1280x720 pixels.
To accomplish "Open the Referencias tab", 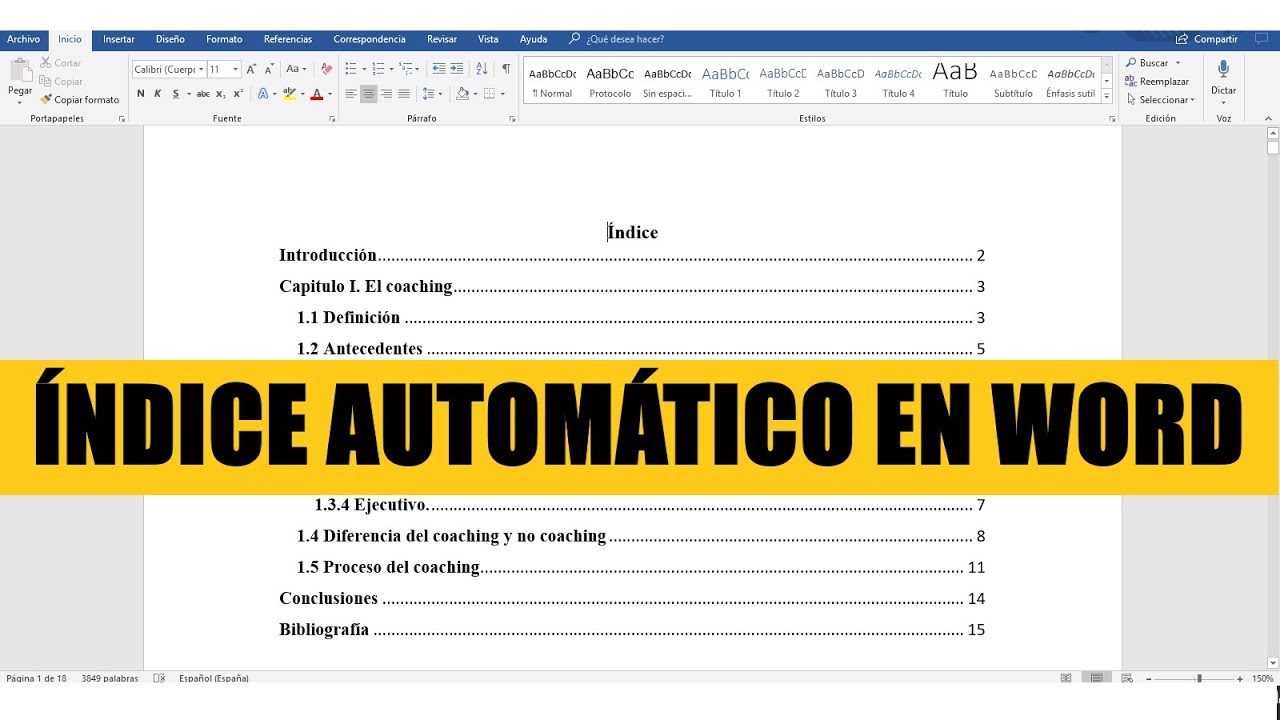I will pos(288,39).
